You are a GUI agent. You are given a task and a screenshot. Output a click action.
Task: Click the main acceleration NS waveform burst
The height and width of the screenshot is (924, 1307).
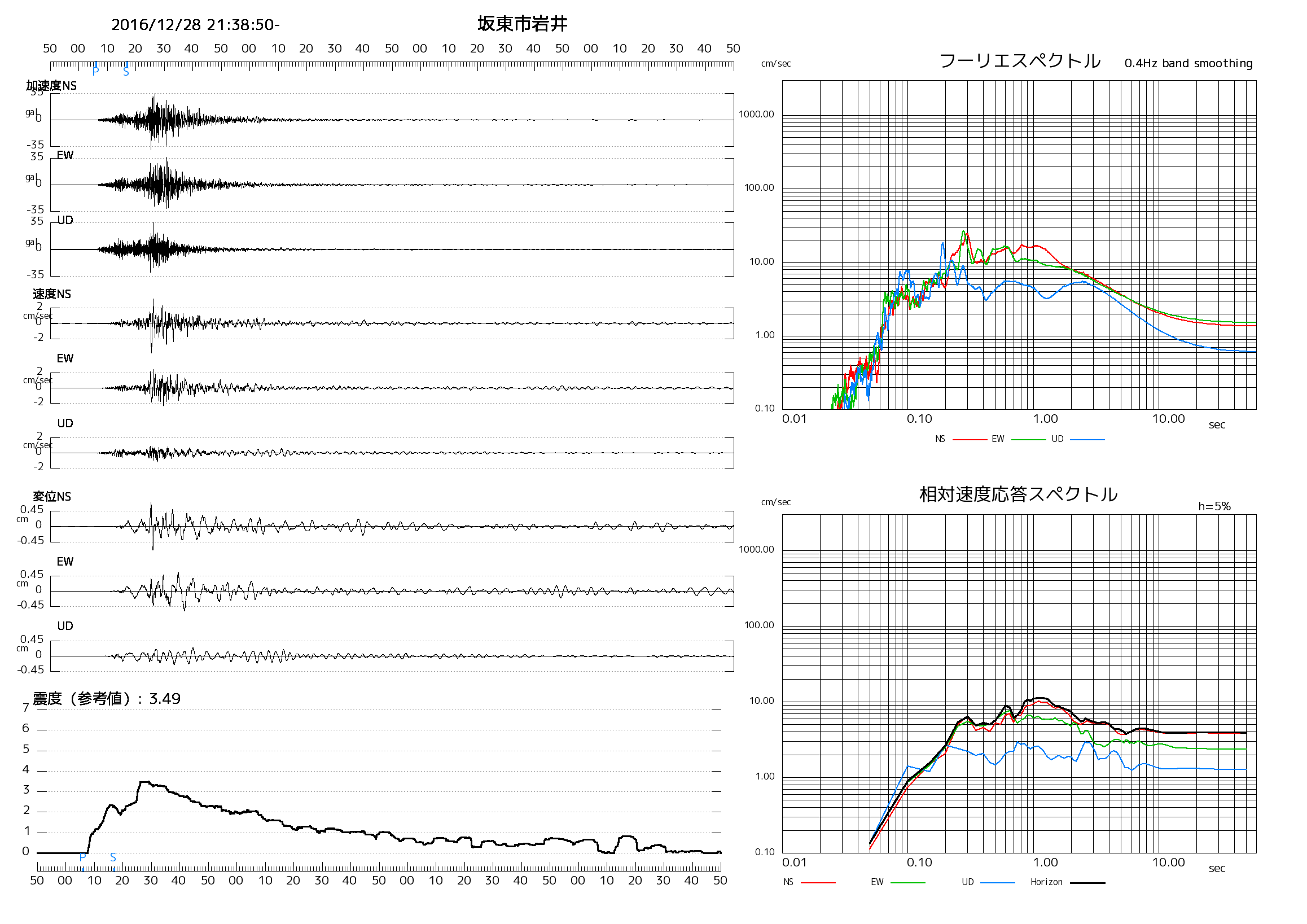click(155, 120)
